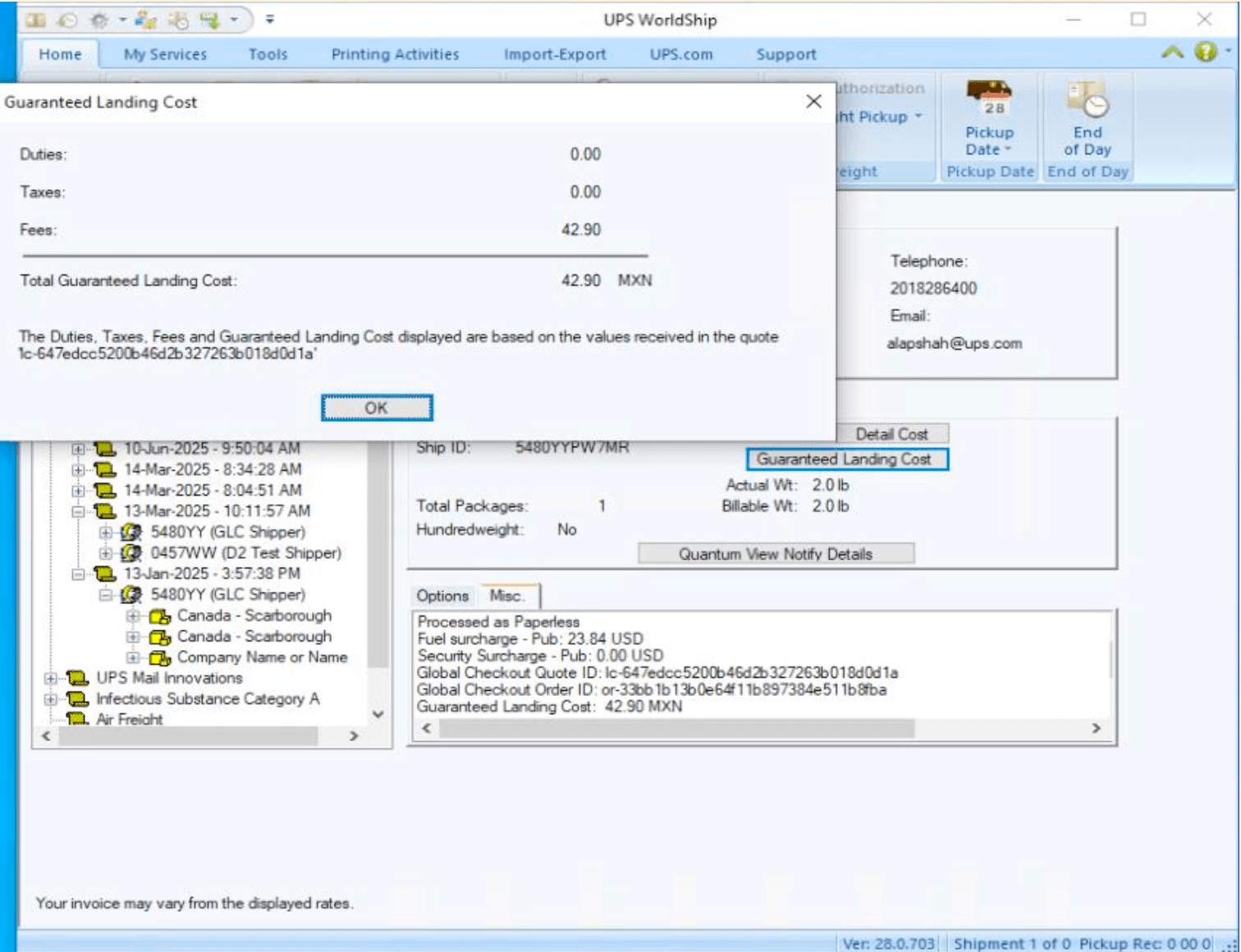Click the Detail Cost button
The image size is (1241, 952).
tap(891, 433)
